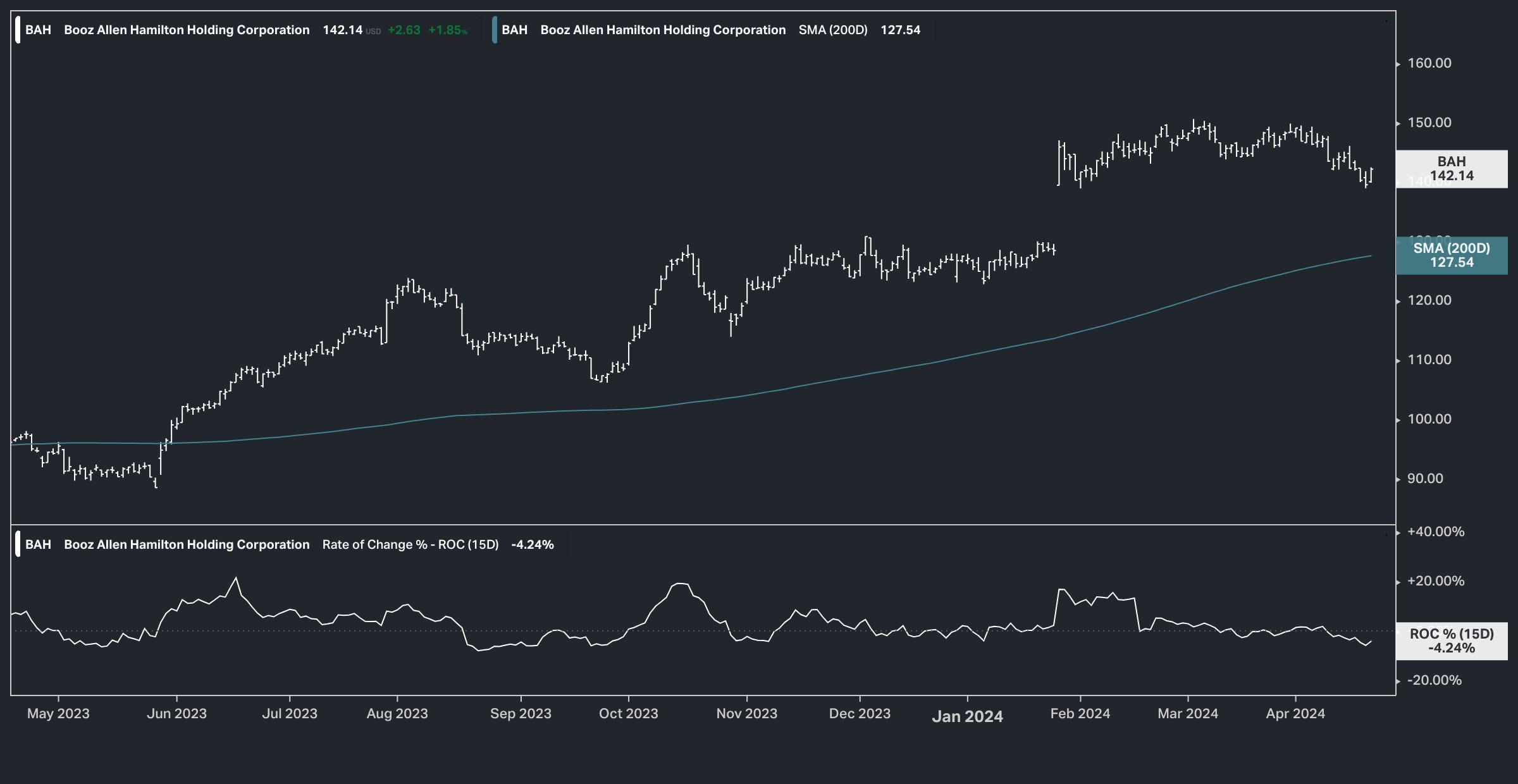Click the BAH ticker in the SMA legend
This screenshot has height=784, width=1518.
(x=514, y=30)
